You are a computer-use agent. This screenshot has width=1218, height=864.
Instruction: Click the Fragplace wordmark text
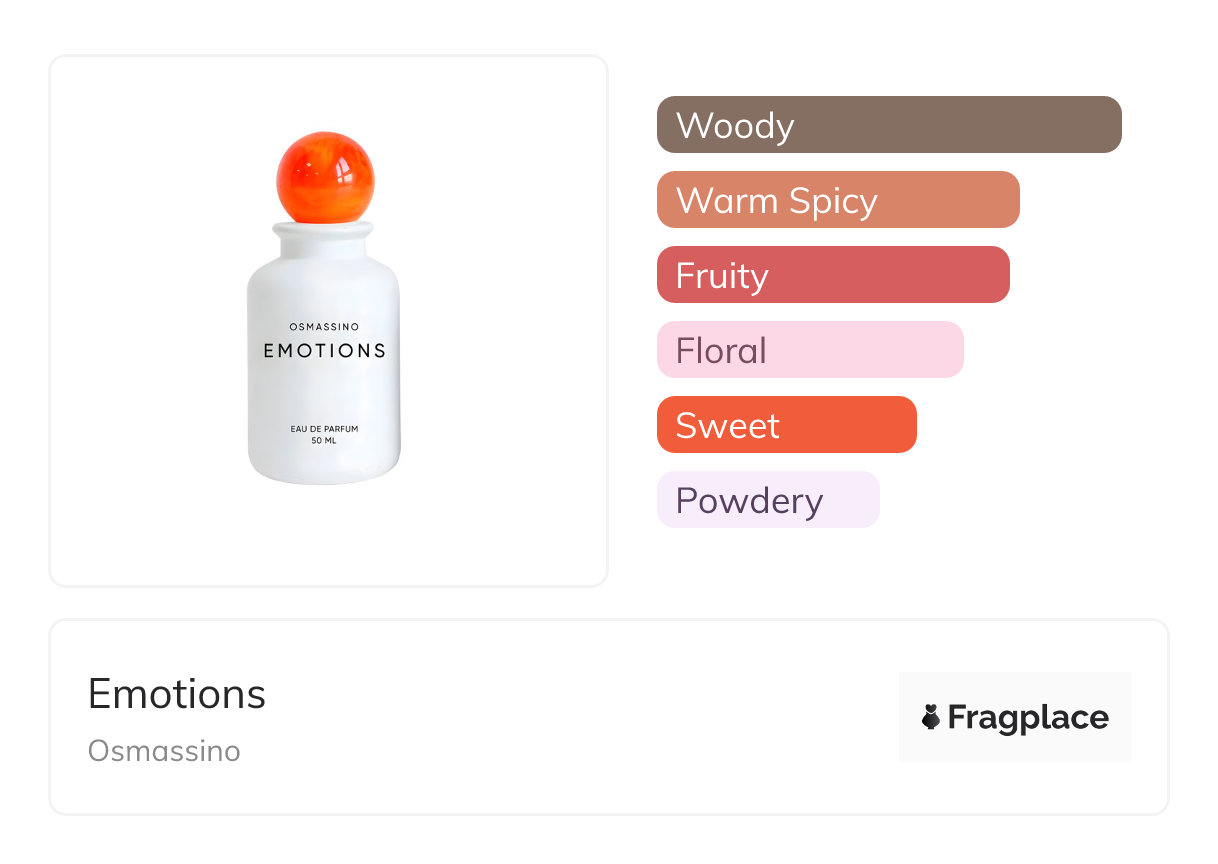[x=1028, y=717]
